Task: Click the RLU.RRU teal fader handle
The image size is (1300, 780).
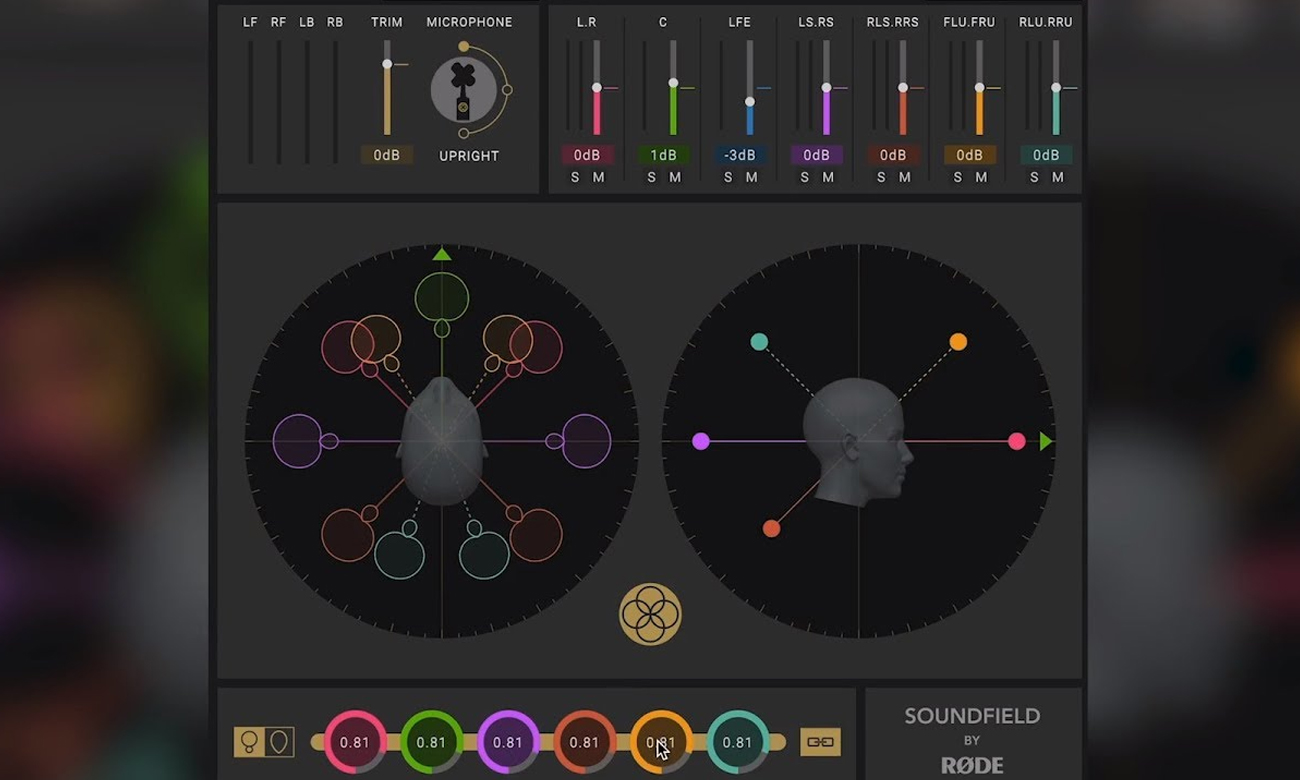Action: pyautogui.click(x=1056, y=88)
